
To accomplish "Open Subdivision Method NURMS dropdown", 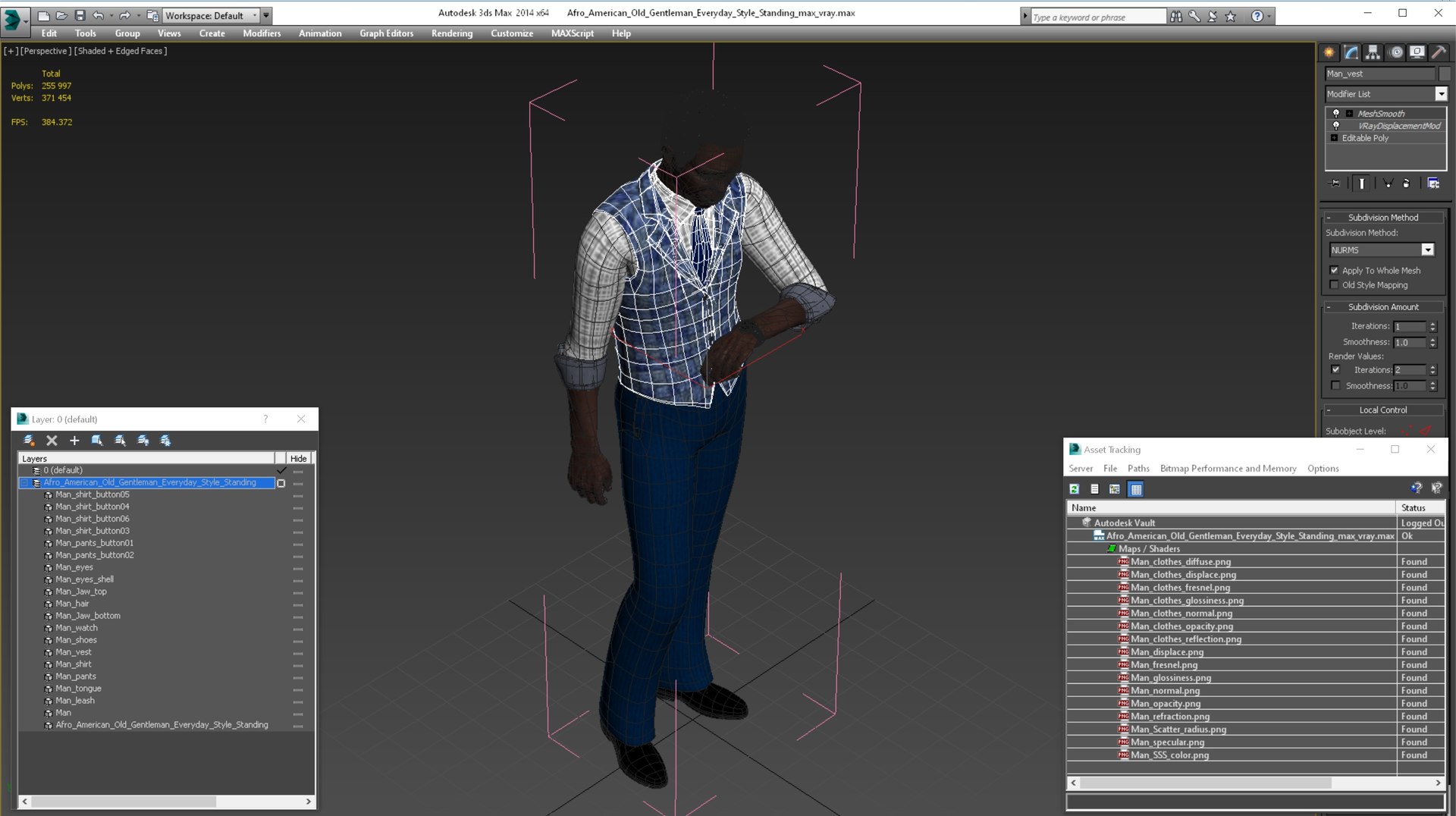I will 1428,250.
